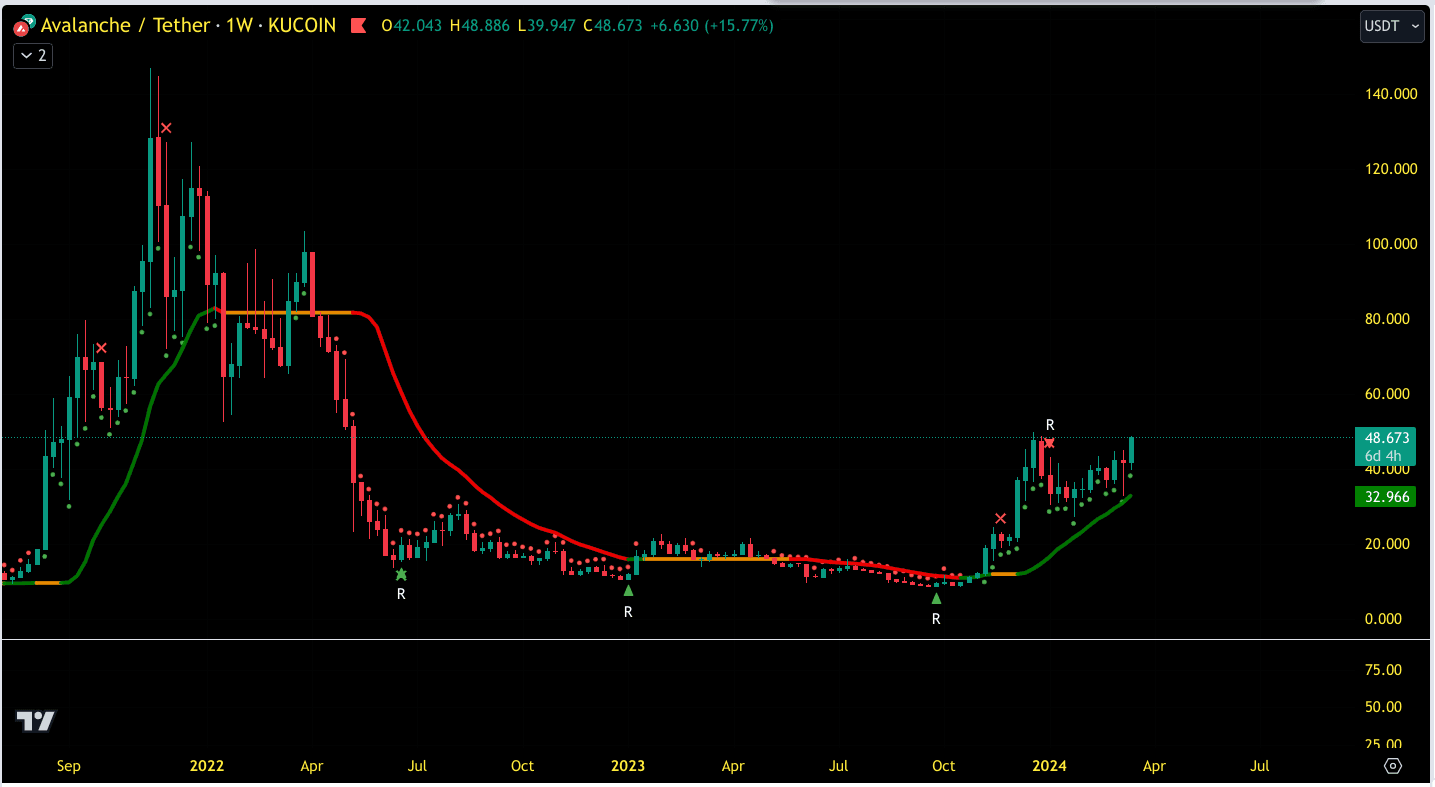
Task: Click the Avalanche / Tether symbol title
Action: pyautogui.click(x=126, y=26)
